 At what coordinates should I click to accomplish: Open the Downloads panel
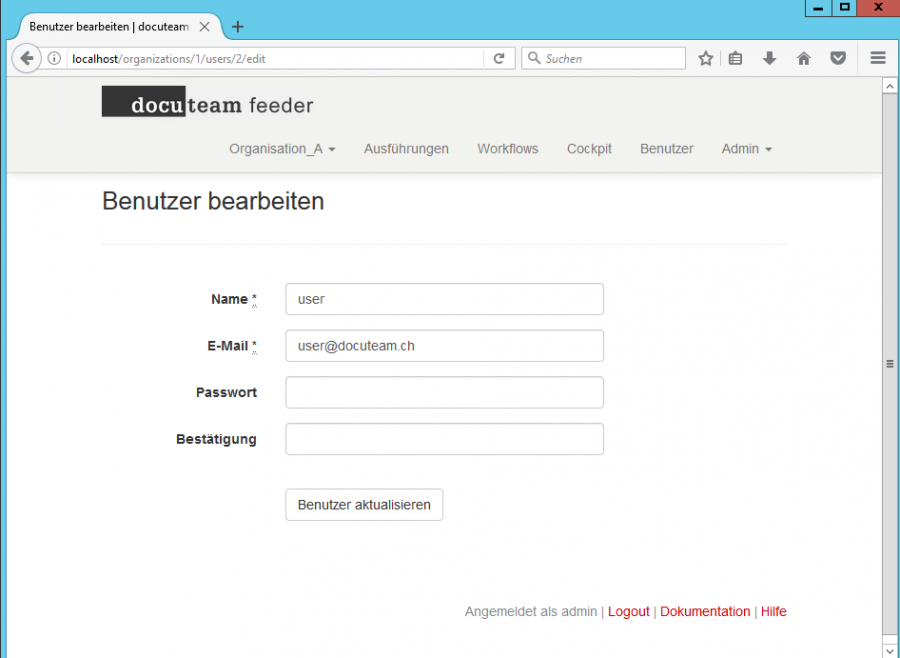(x=769, y=58)
